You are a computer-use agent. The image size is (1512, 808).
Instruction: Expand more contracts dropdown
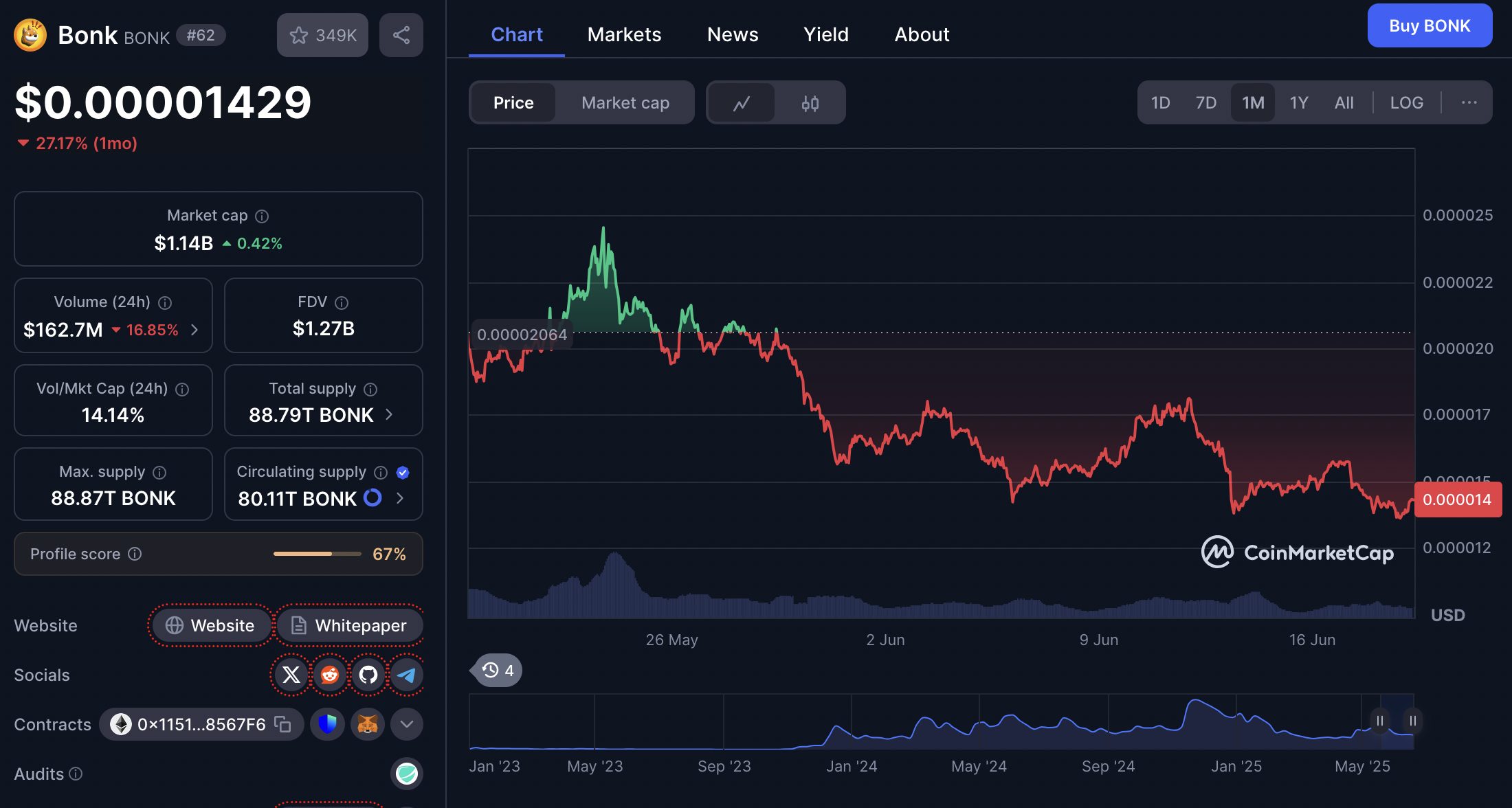(x=407, y=724)
